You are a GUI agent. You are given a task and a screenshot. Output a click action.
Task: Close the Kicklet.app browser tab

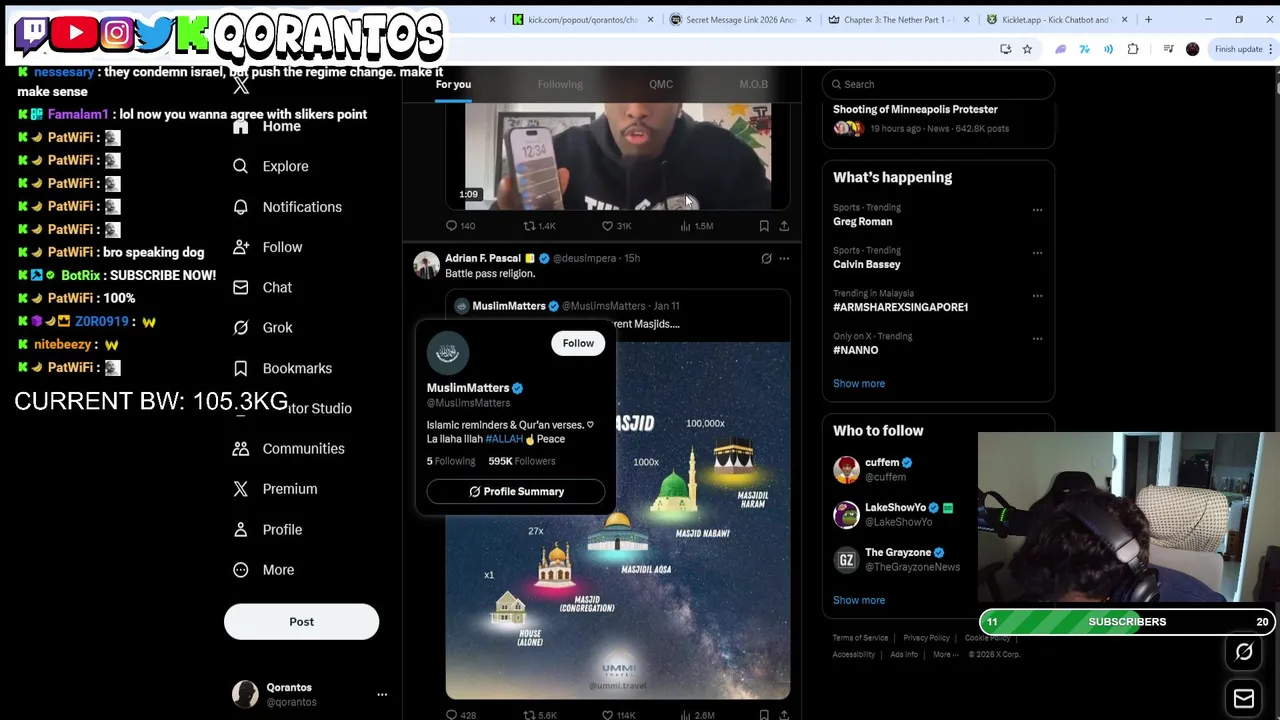[1124, 19]
